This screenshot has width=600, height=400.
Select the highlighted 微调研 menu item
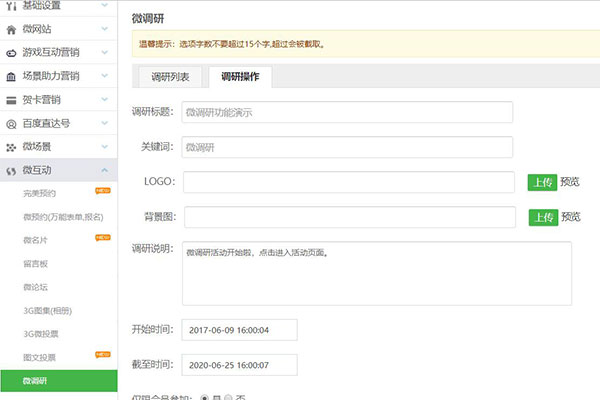pyautogui.click(x=59, y=381)
